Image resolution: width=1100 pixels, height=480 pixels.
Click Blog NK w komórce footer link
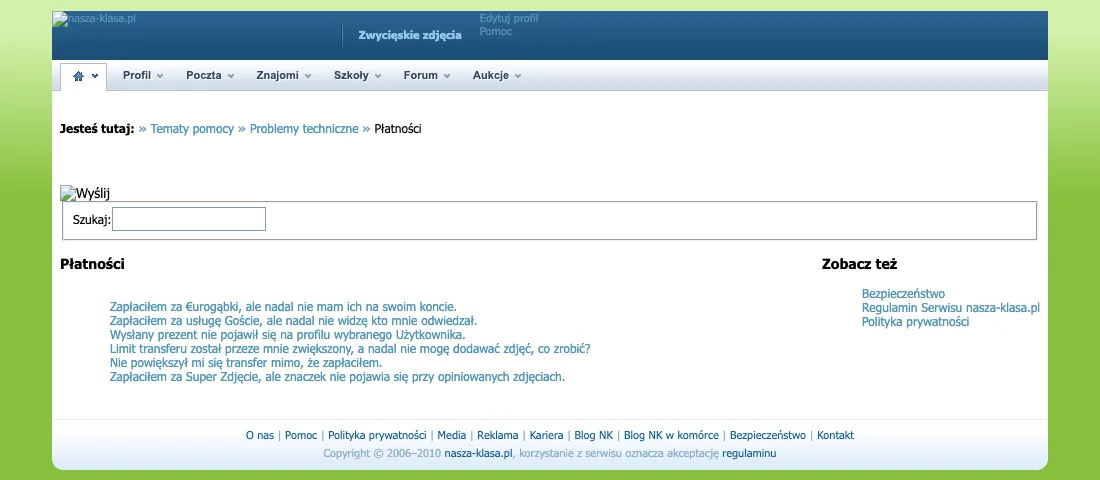click(x=671, y=435)
